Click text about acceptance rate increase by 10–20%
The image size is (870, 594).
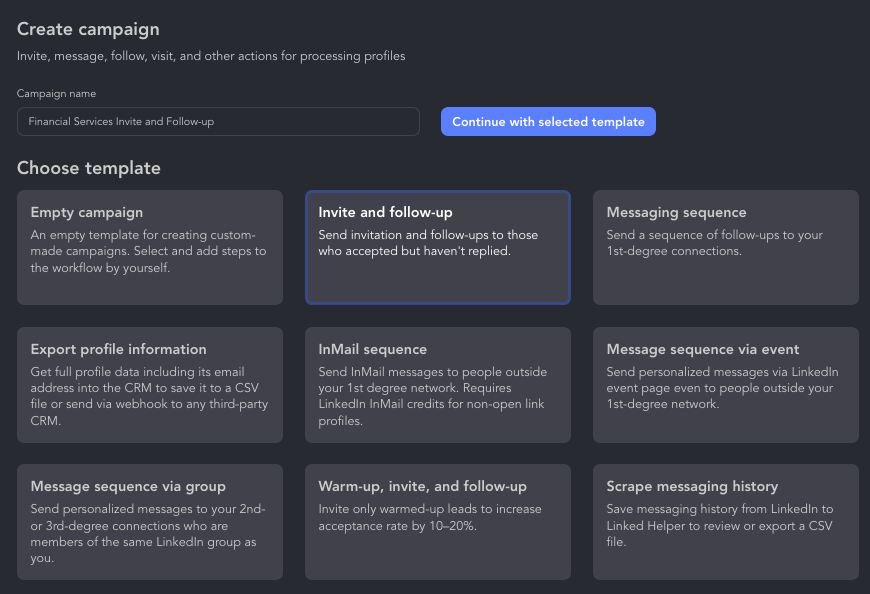(429, 517)
